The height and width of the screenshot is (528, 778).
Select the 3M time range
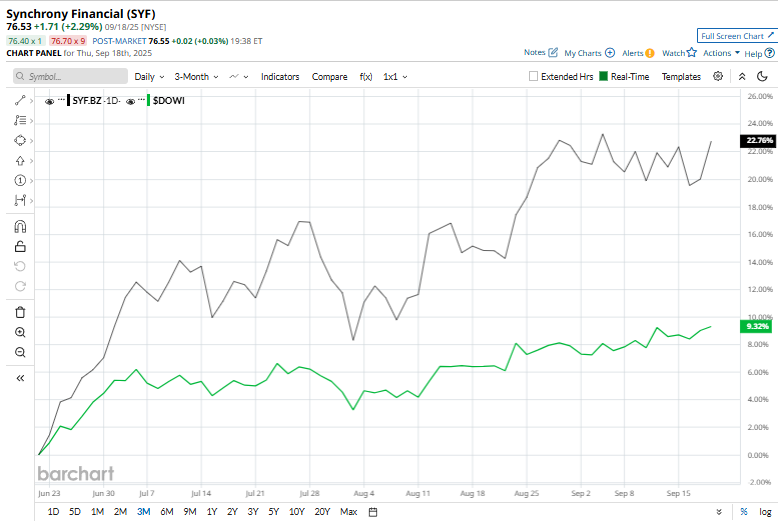[x=143, y=512]
